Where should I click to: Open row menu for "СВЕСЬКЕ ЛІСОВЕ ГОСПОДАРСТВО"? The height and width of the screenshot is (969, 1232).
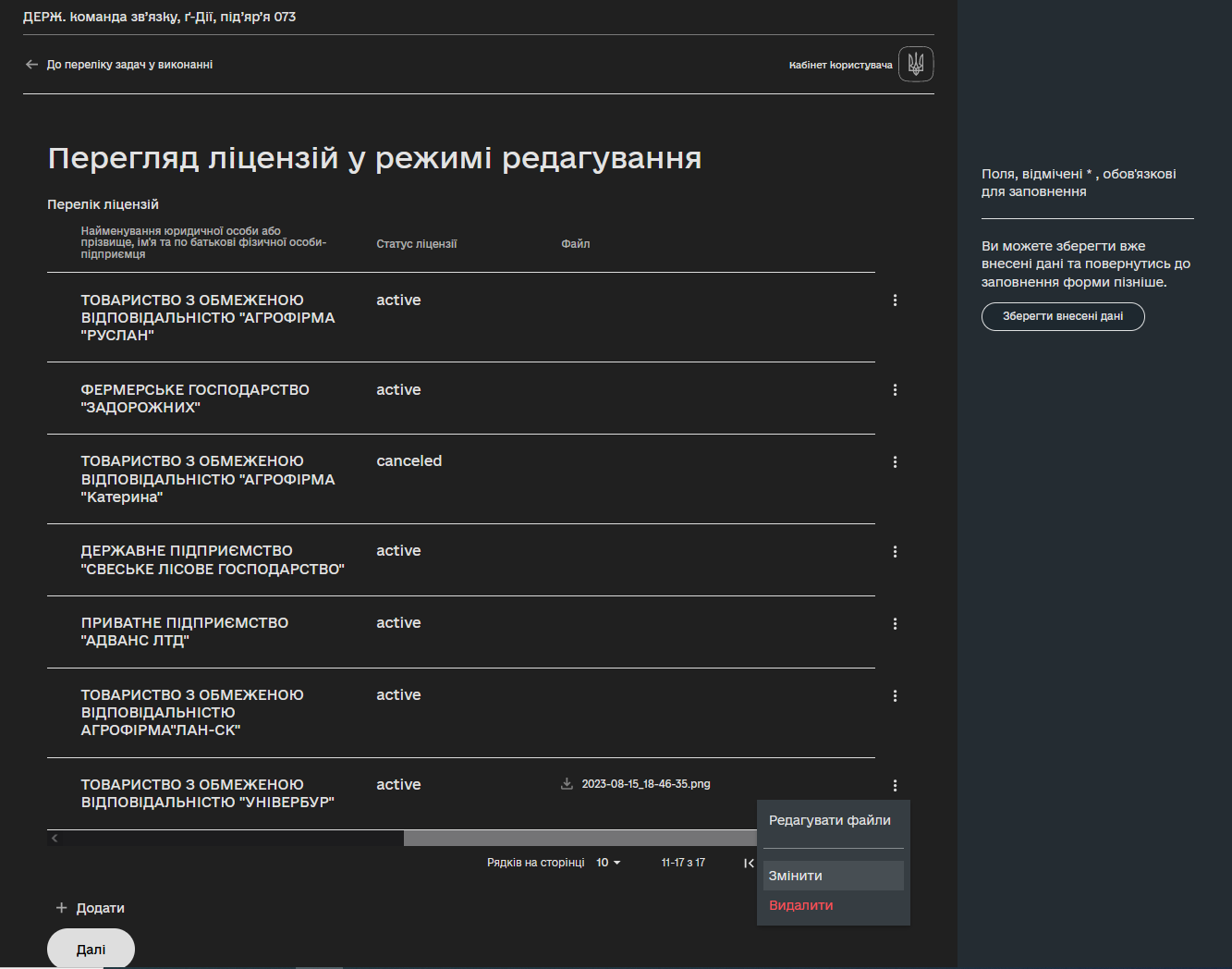click(x=895, y=551)
